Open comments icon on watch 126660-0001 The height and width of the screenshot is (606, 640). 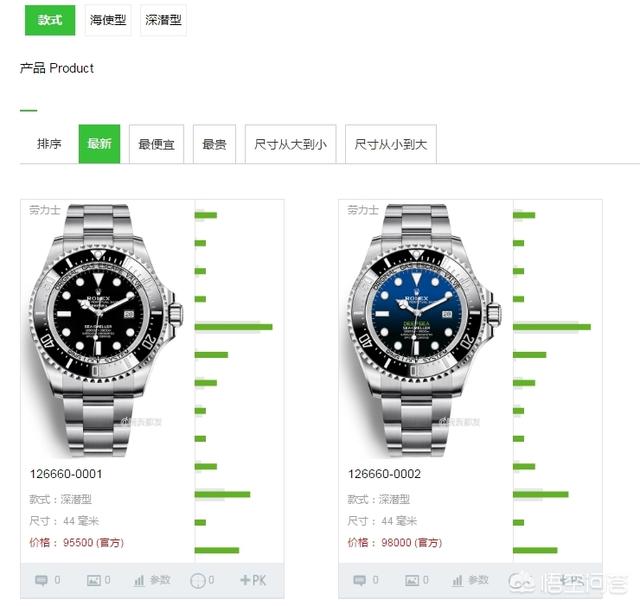tap(41, 580)
